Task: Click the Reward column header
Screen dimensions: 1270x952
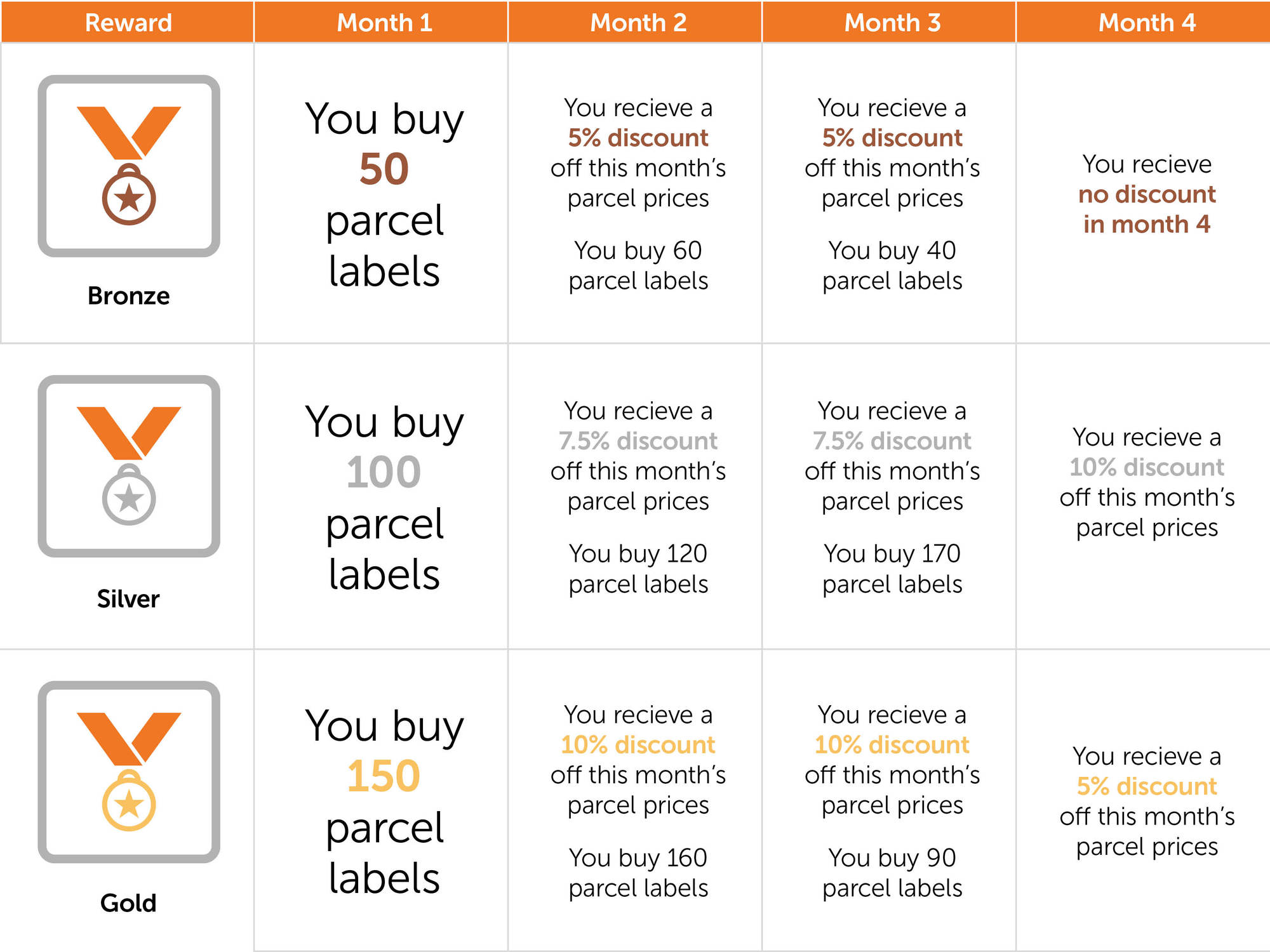Action: (127, 22)
